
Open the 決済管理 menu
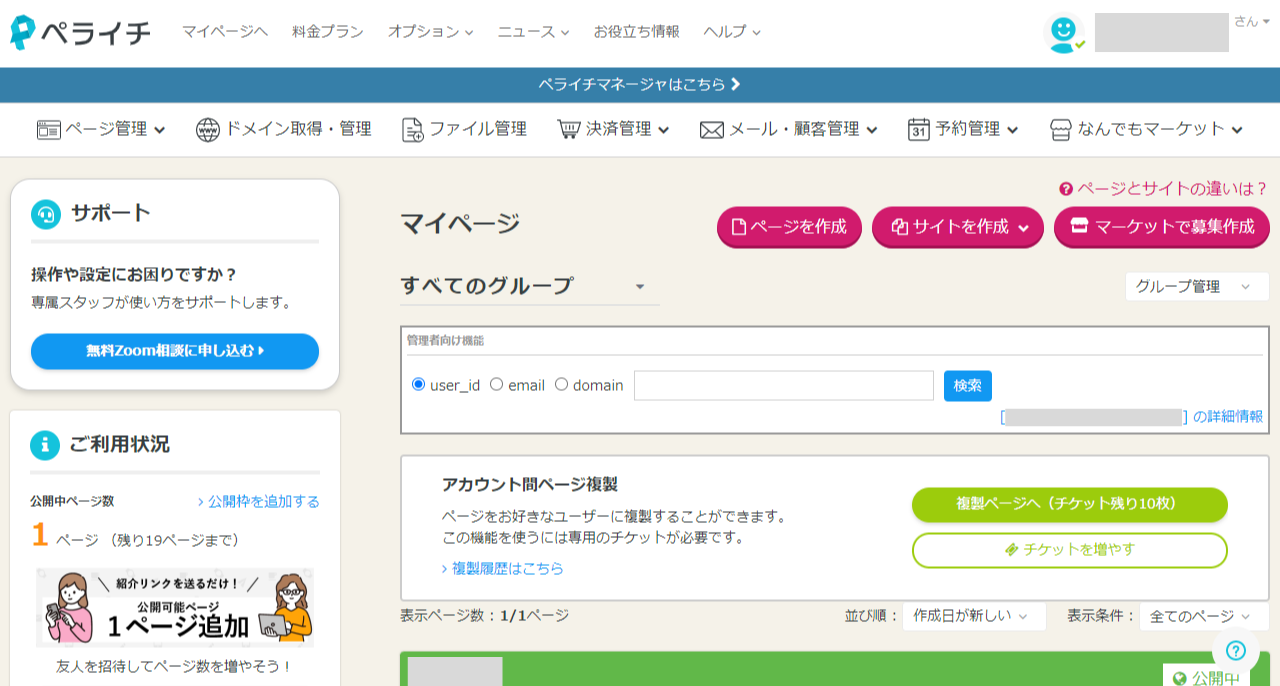613,129
